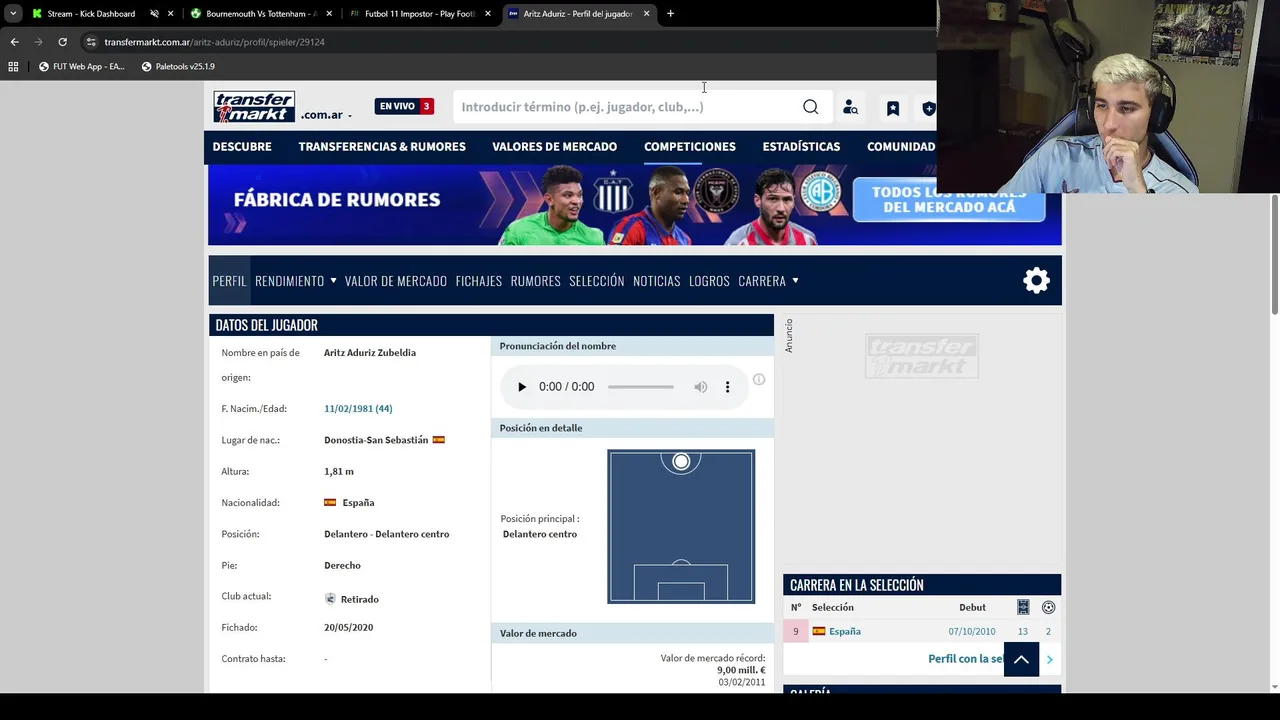Click the scroll-to-top arrow button
Image resolution: width=1280 pixels, height=720 pixels.
click(1021, 660)
